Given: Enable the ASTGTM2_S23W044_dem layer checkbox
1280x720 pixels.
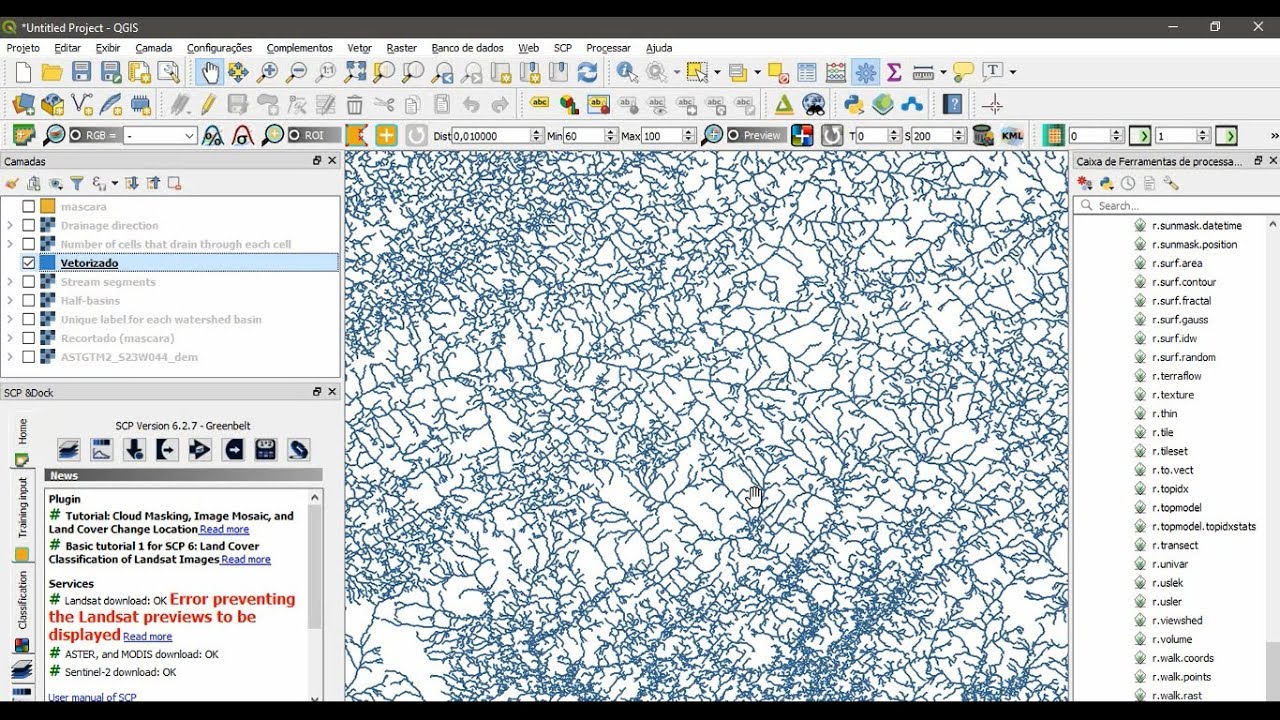Looking at the screenshot, I should (28, 357).
